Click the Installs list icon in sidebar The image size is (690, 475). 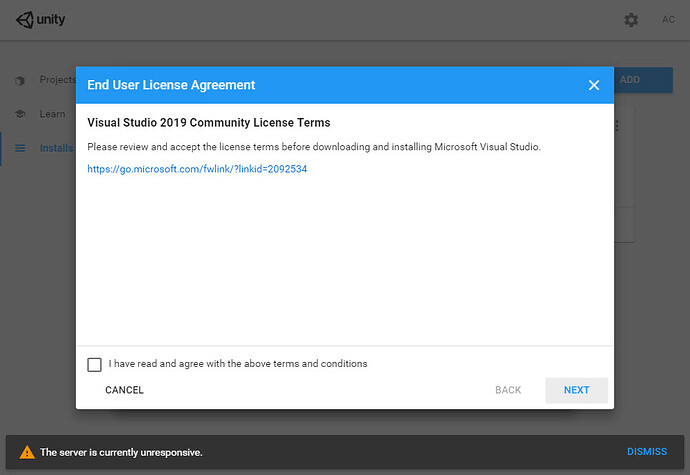20,148
